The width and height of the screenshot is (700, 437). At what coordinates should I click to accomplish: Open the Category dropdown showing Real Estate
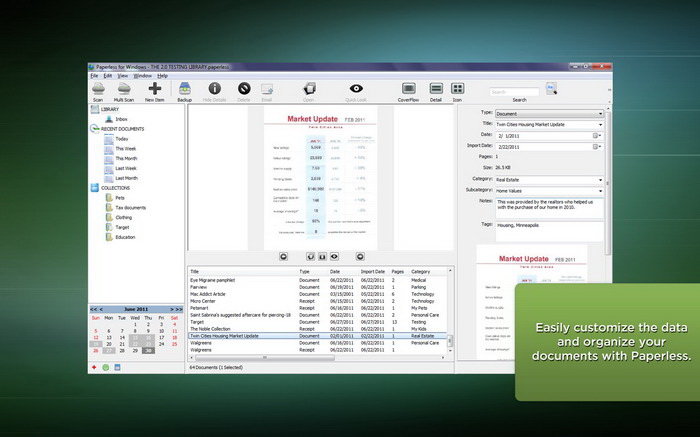point(549,180)
